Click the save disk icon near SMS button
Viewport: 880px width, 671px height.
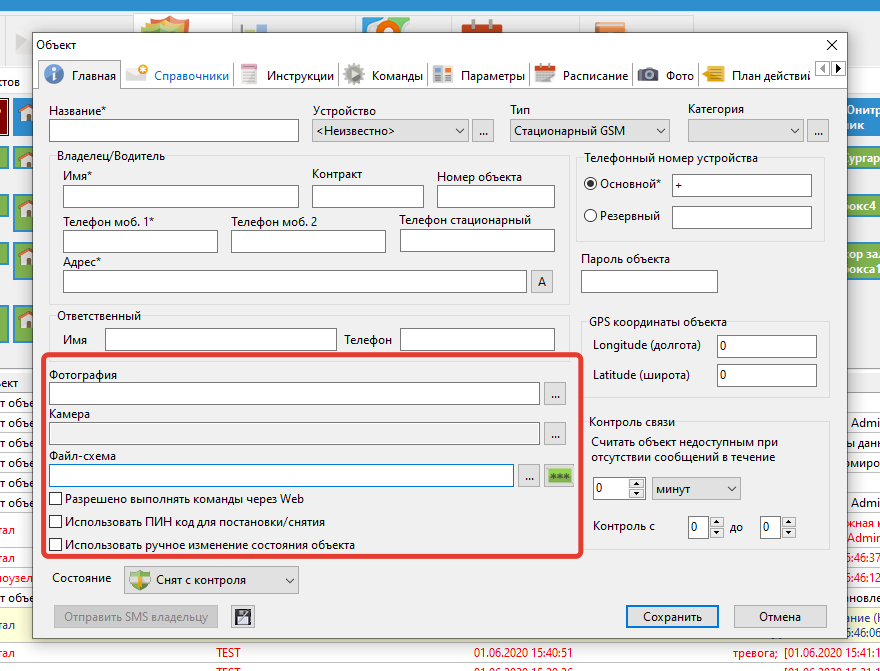pos(243,617)
